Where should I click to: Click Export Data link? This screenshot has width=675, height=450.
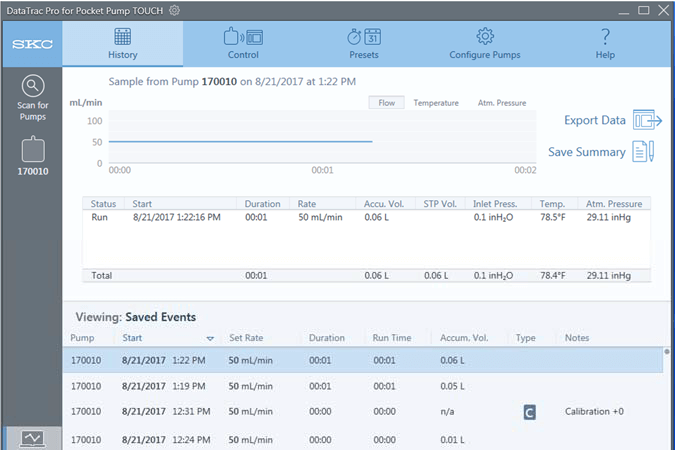[x=594, y=120]
